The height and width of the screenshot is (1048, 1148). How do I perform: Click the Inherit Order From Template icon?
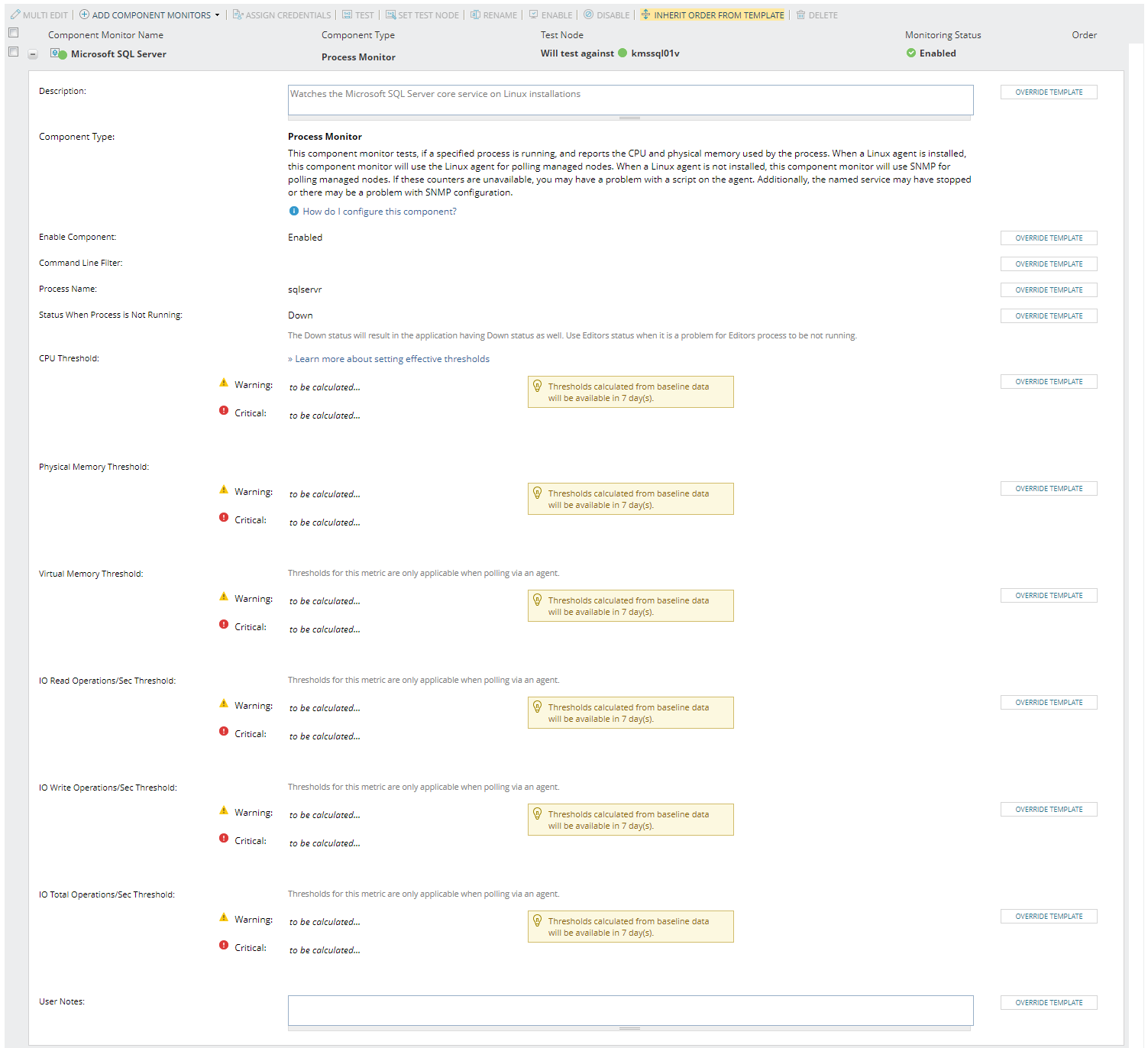645,15
